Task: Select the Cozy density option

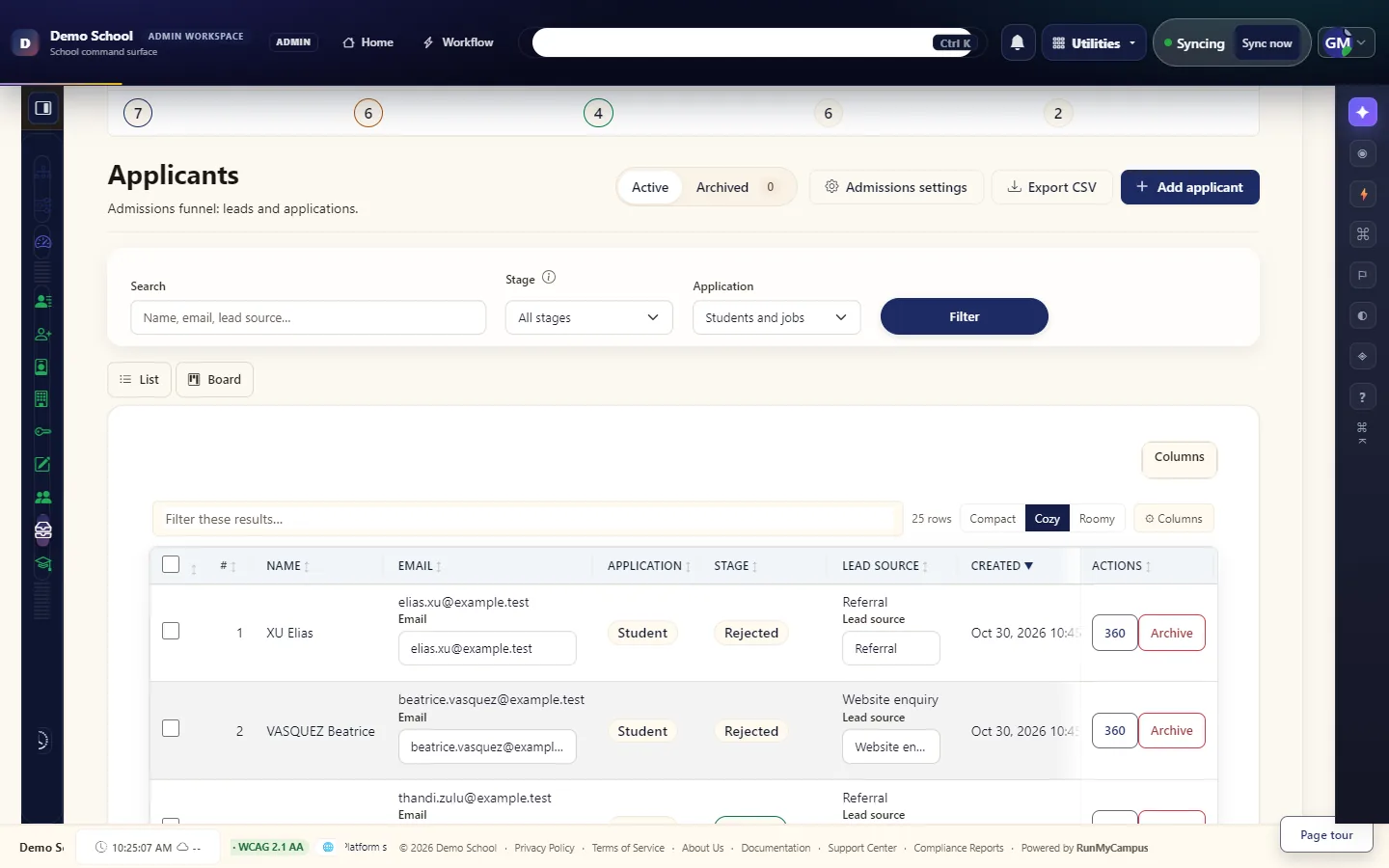Action: [1048, 519]
